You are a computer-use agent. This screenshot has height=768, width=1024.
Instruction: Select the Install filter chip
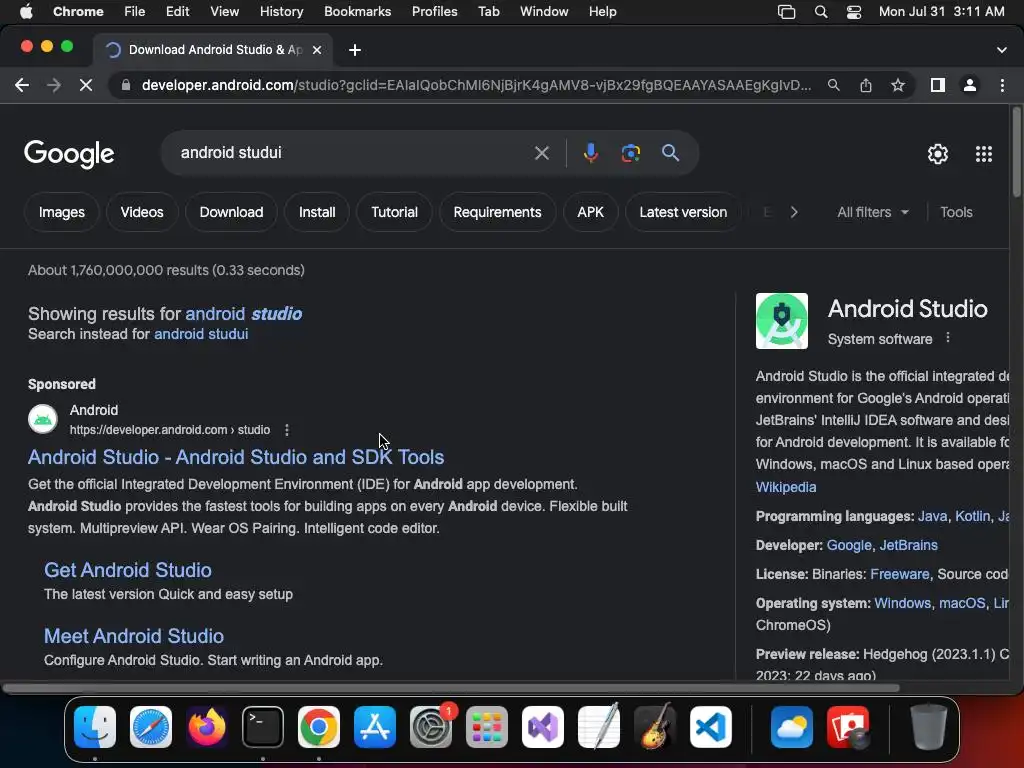[317, 212]
